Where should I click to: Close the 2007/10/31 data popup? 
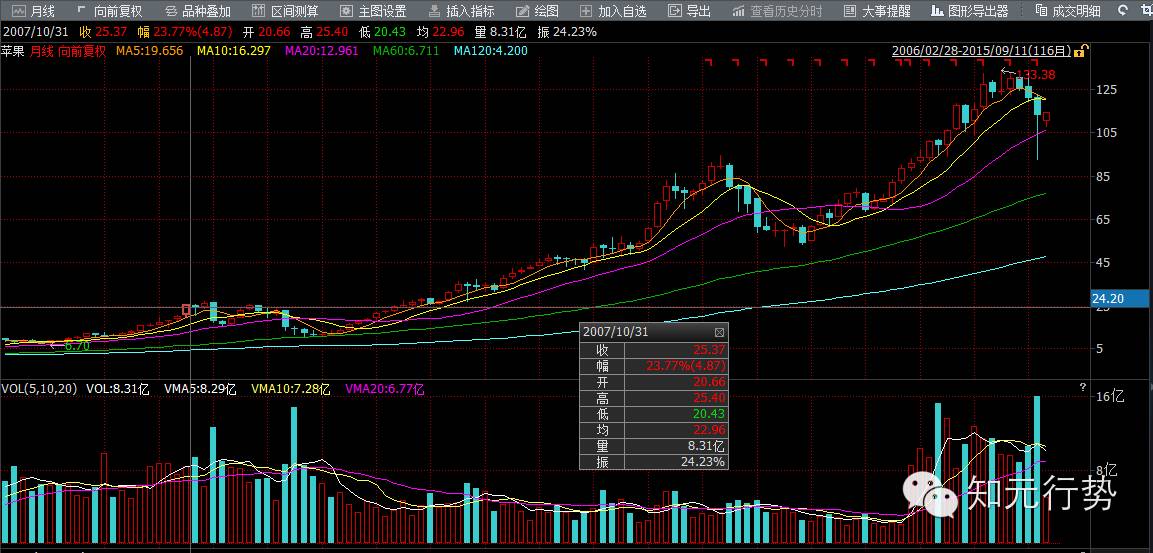pos(720,332)
